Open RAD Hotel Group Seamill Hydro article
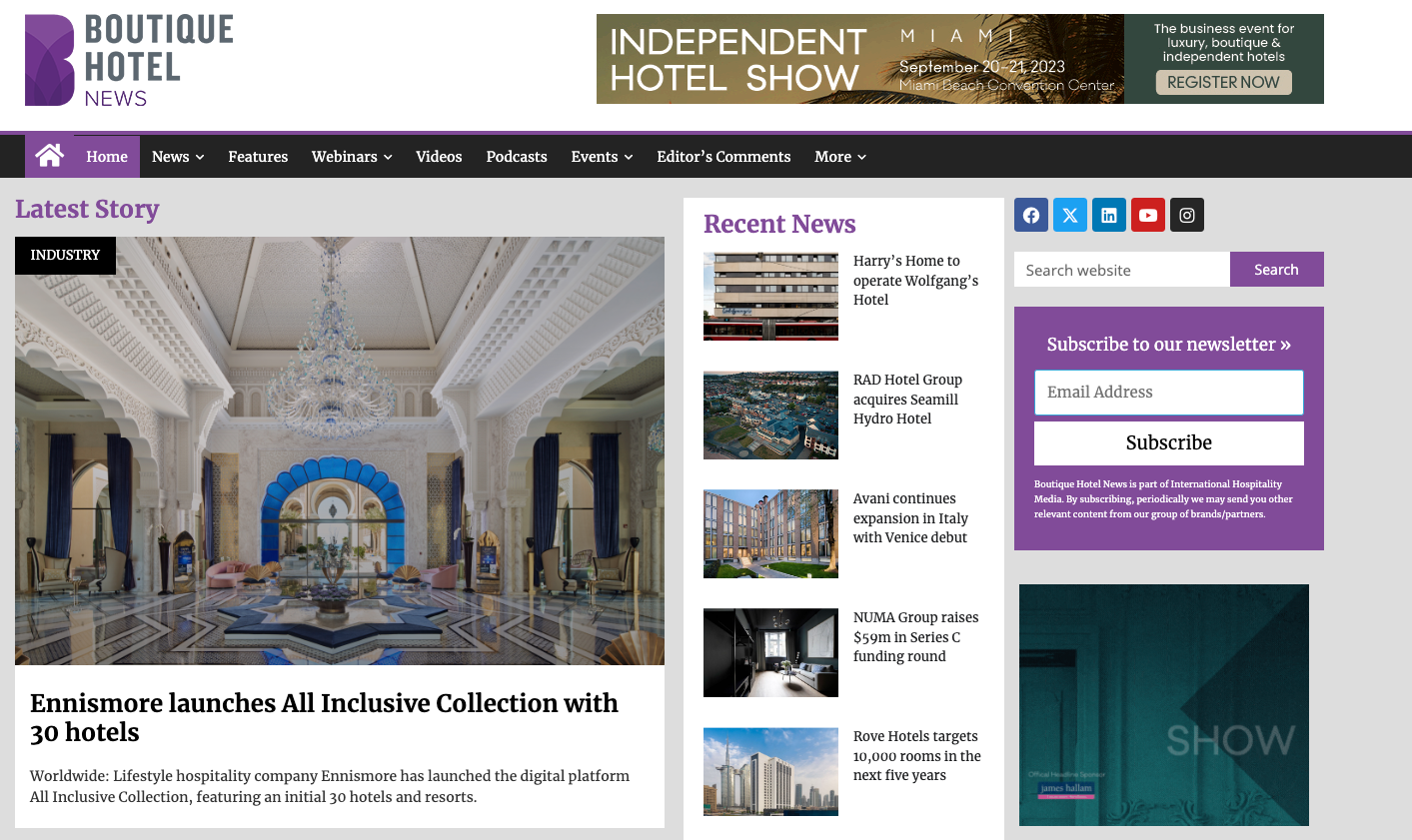 point(907,400)
